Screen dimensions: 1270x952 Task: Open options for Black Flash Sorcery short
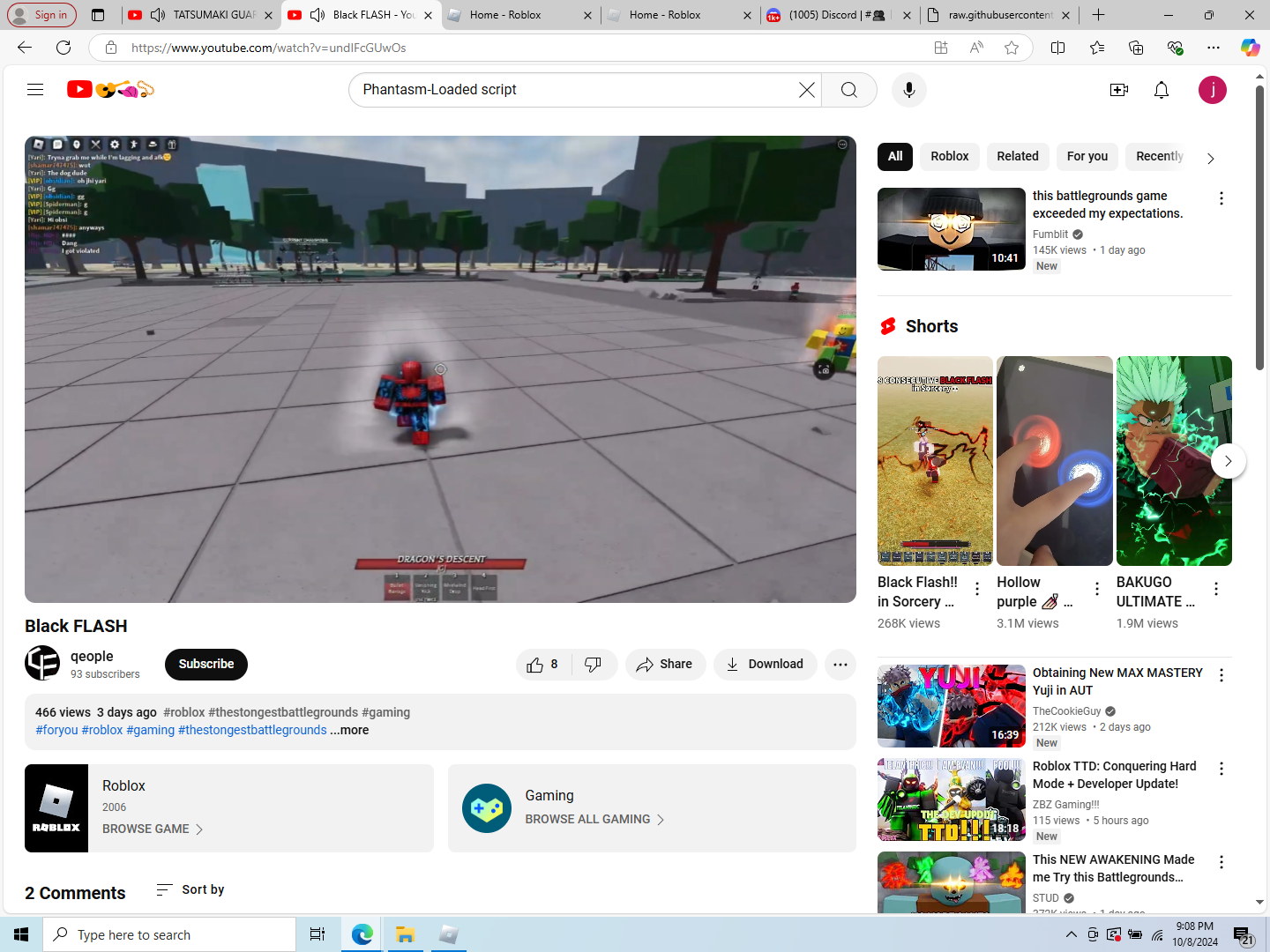click(977, 589)
